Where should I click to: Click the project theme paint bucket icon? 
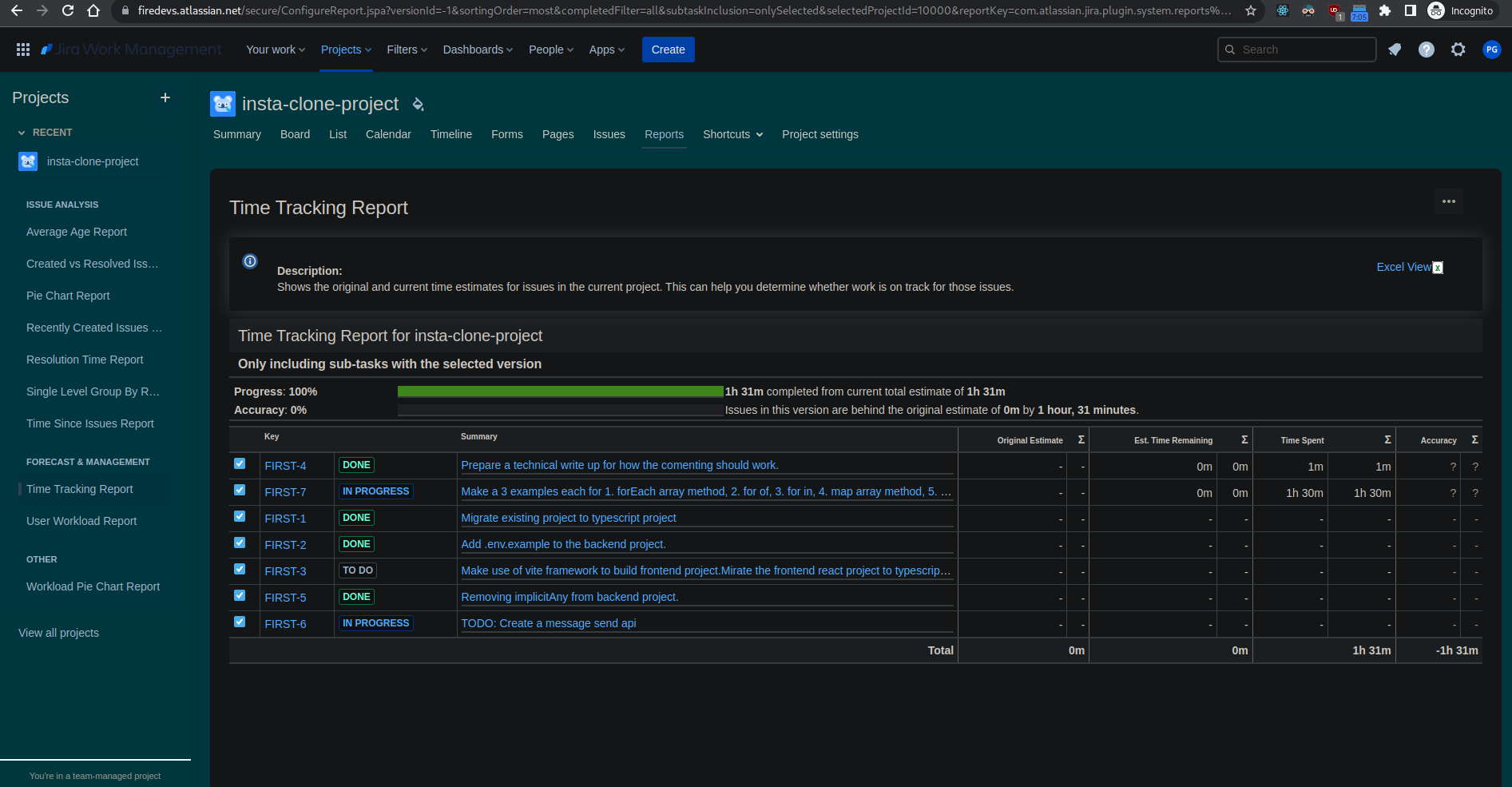[x=418, y=104]
